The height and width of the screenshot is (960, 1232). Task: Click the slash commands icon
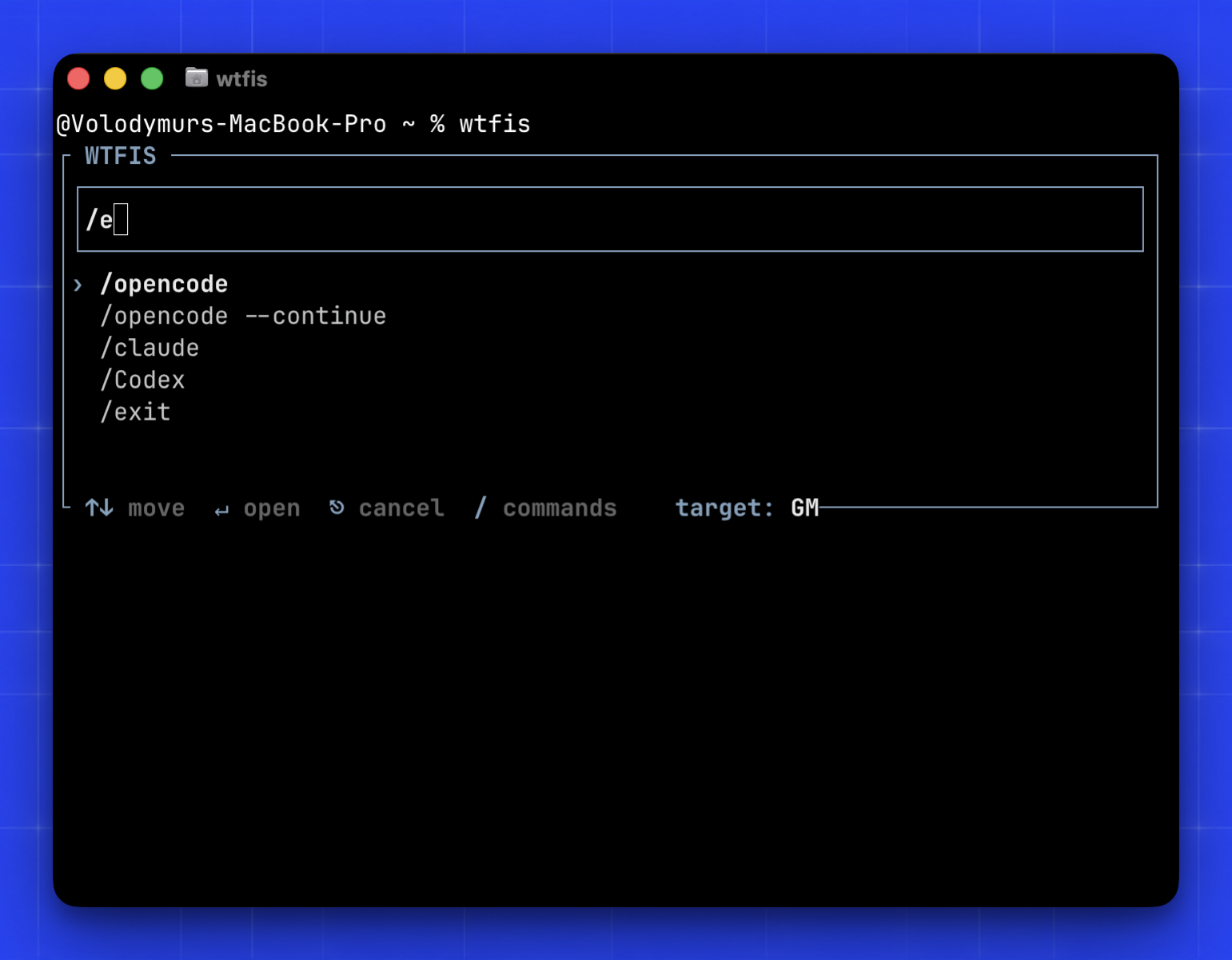480,507
